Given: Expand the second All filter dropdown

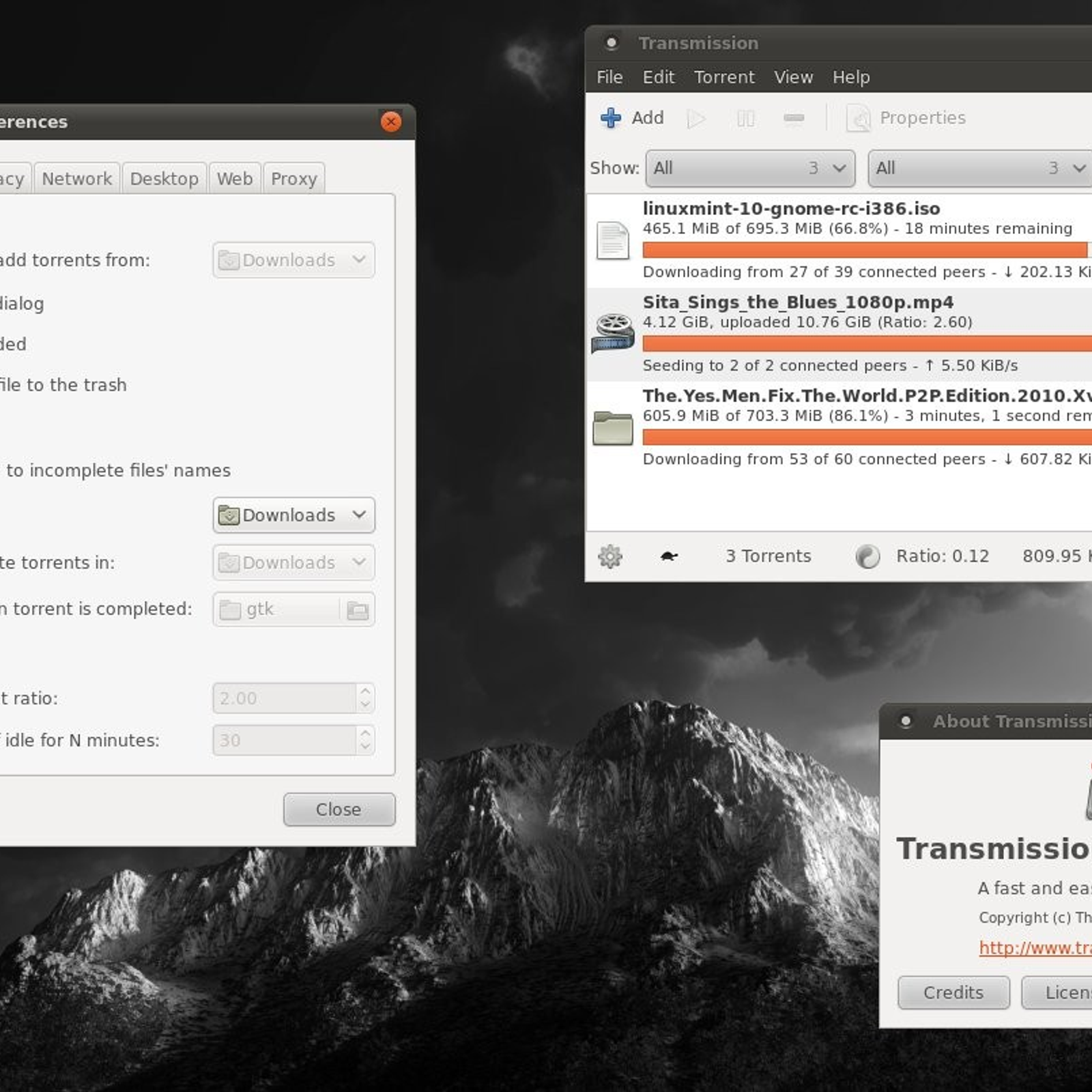Looking at the screenshot, I should [x=980, y=168].
